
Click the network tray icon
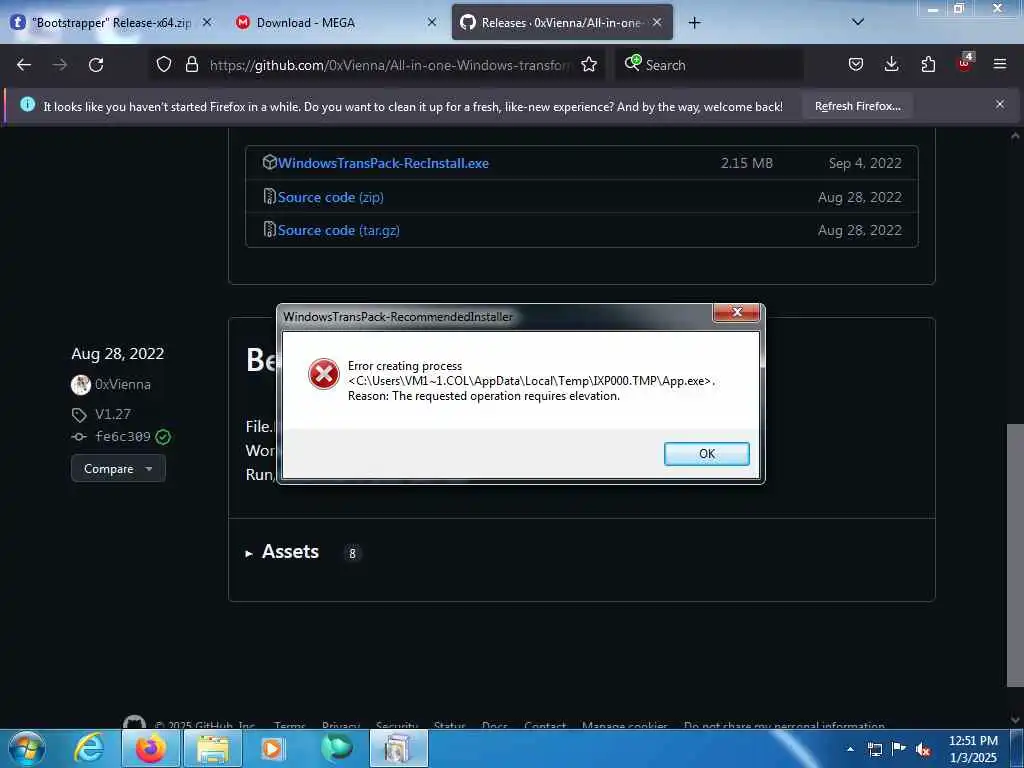tap(875, 749)
